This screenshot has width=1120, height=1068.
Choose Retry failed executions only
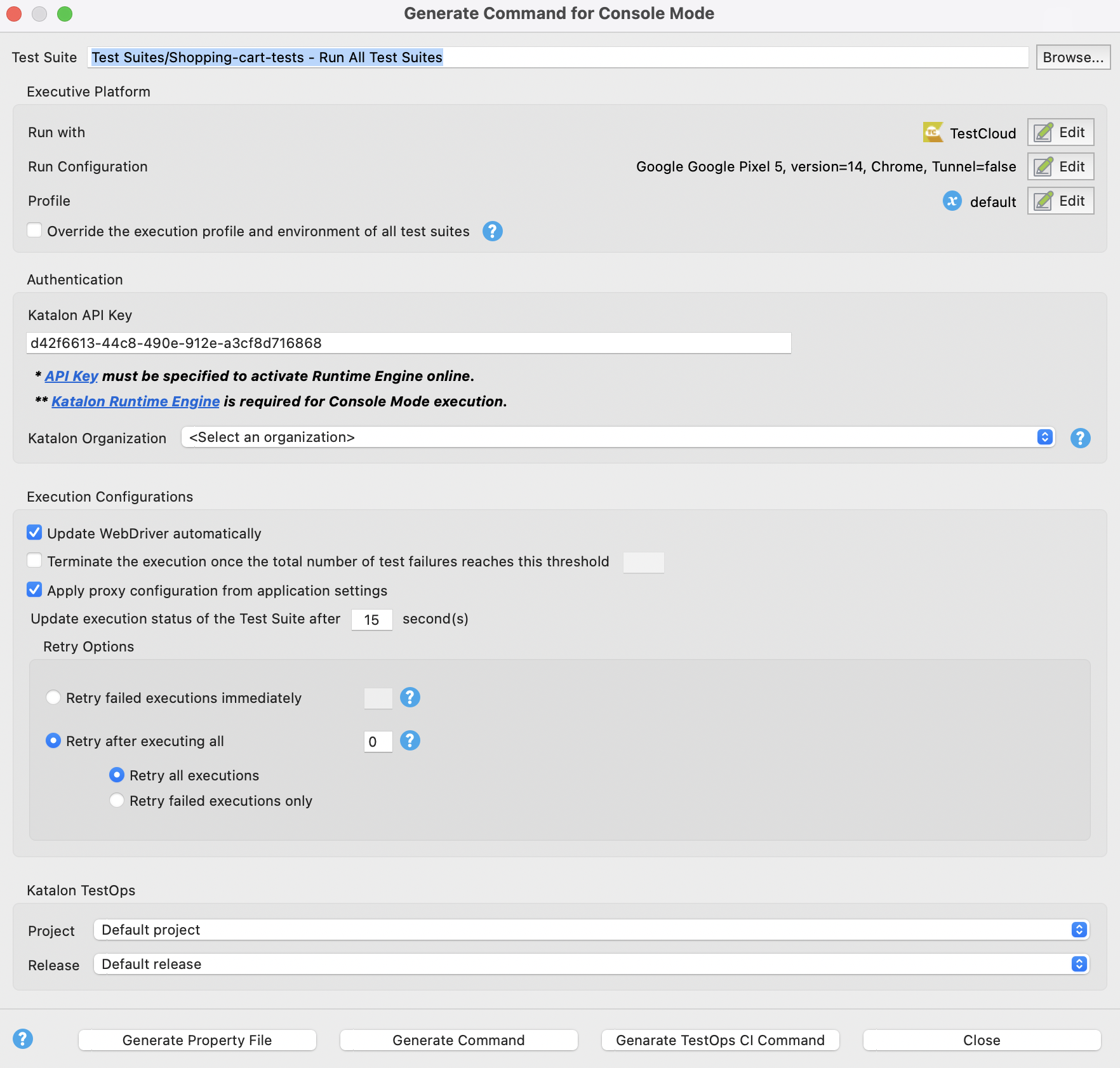pyautogui.click(x=117, y=801)
